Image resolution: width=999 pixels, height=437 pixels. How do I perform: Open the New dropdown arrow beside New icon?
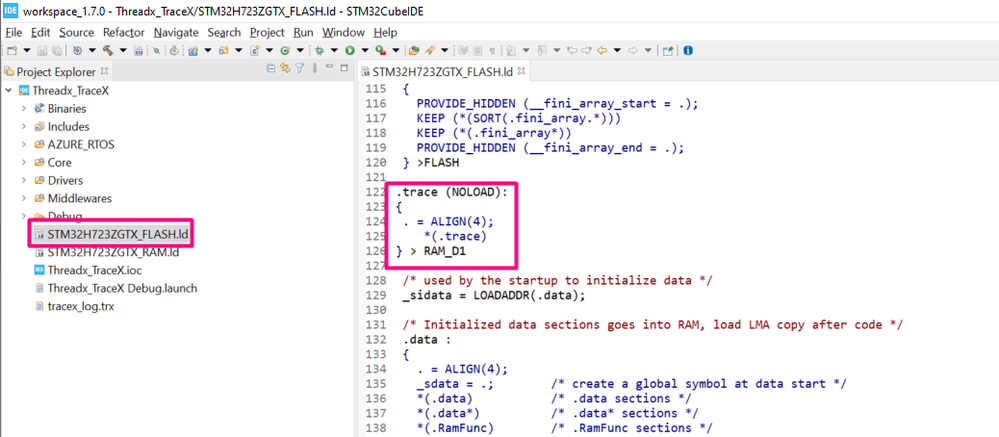tap(27, 50)
